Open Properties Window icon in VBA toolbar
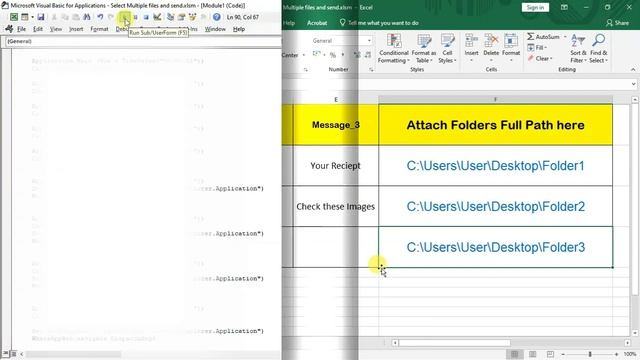Image resolution: width=640 pixels, height=360 pixels. click(x=181, y=17)
